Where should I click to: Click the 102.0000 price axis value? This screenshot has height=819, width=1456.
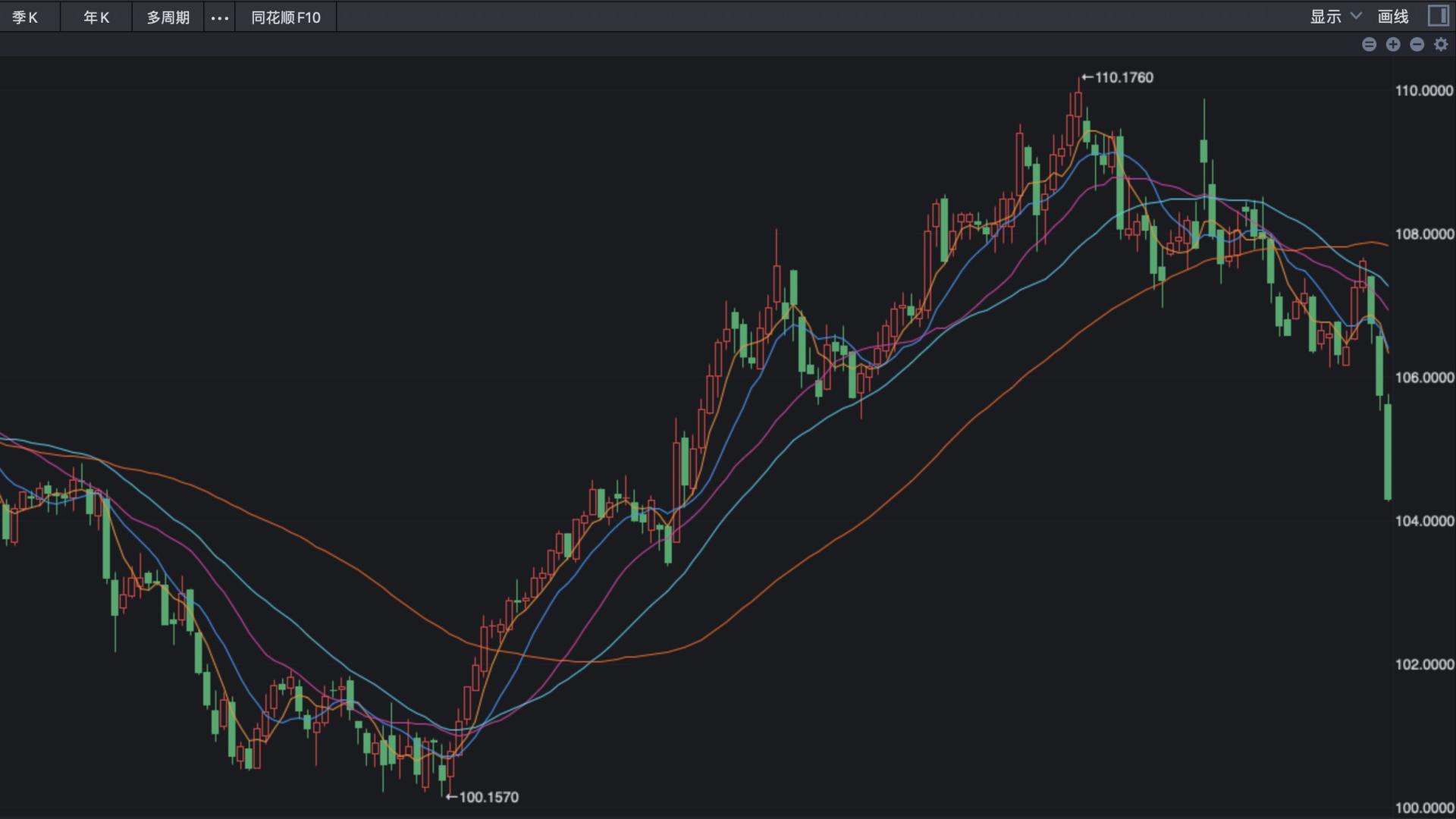[1424, 664]
